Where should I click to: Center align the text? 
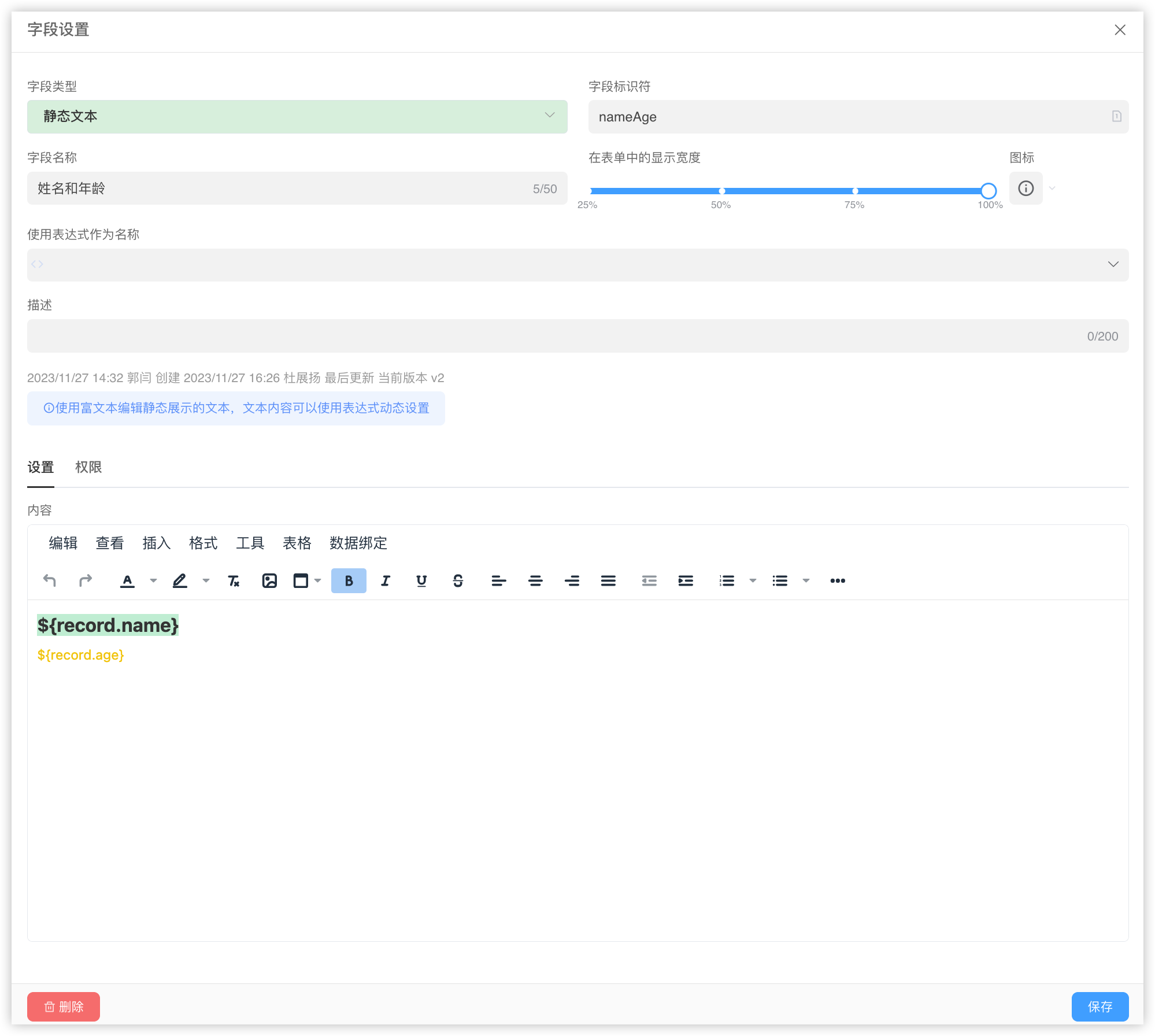click(535, 580)
